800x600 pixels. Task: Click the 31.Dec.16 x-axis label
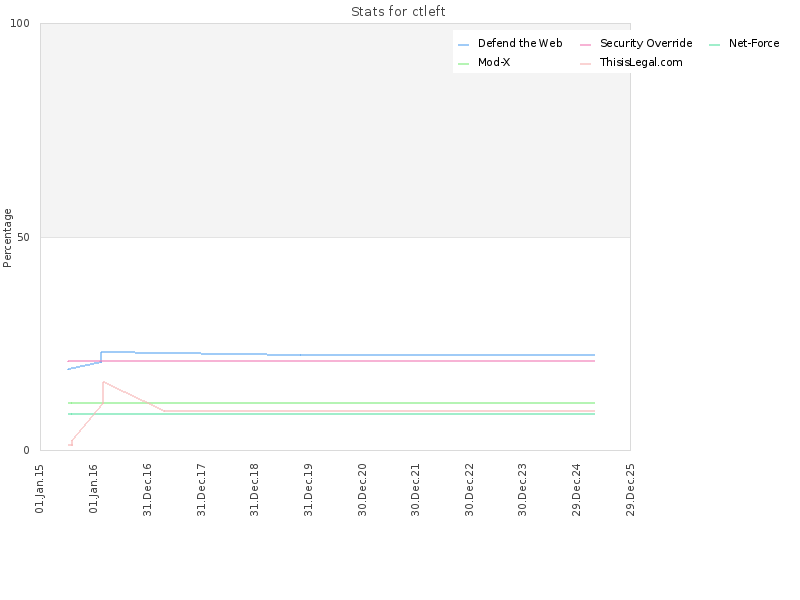pyautogui.click(x=147, y=489)
